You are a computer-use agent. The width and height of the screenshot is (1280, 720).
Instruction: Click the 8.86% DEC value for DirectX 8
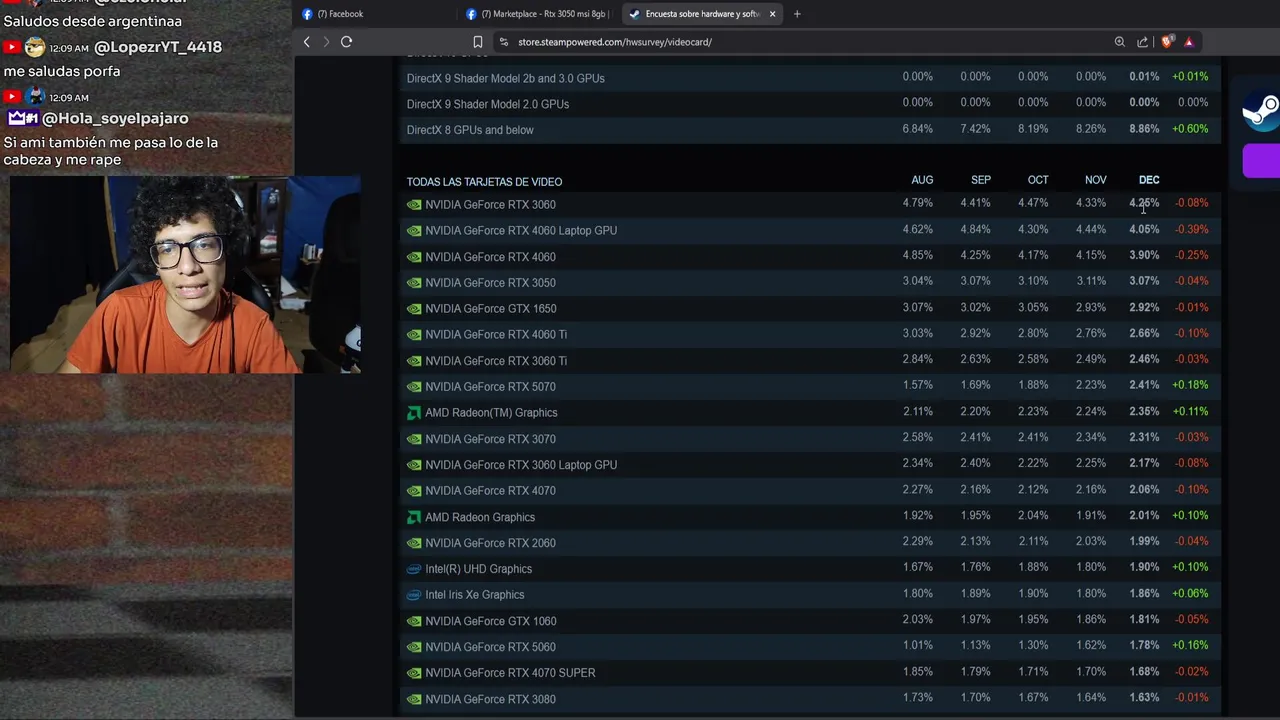pos(1144,129)
